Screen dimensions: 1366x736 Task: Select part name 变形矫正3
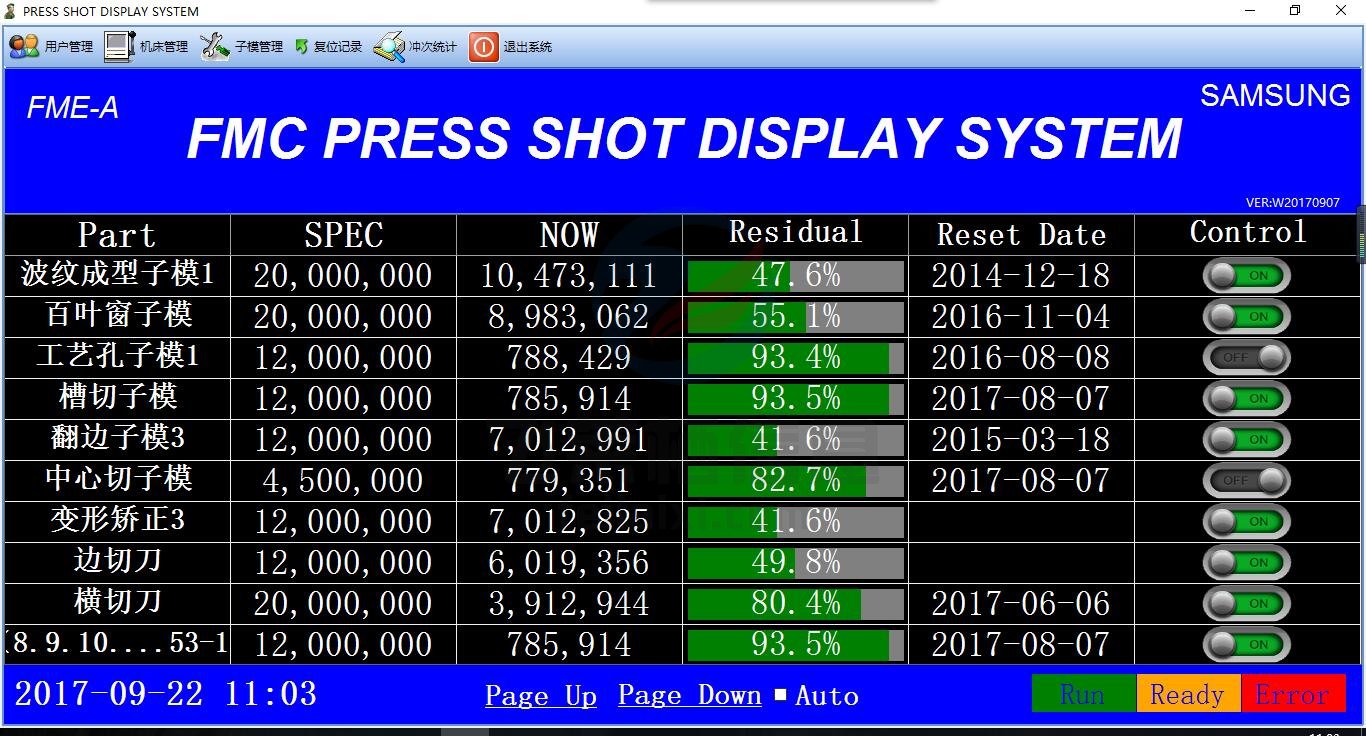click(118, 520)
